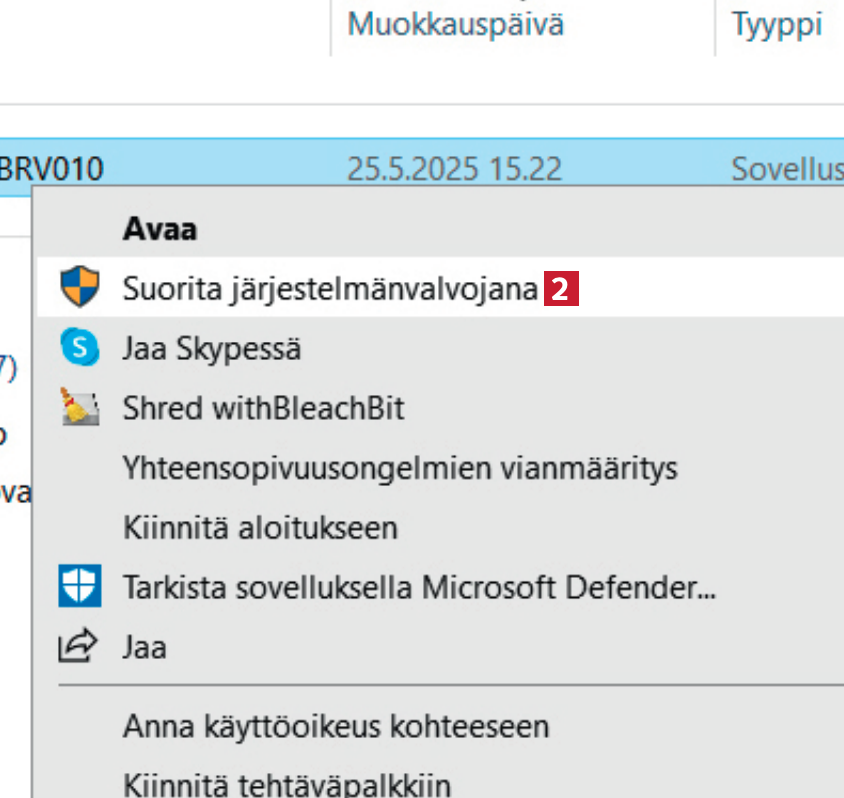844x798 pixels.
Task: Sort by the Tyyppi column header
Action: pyautogui.click(x=777, y=23)
